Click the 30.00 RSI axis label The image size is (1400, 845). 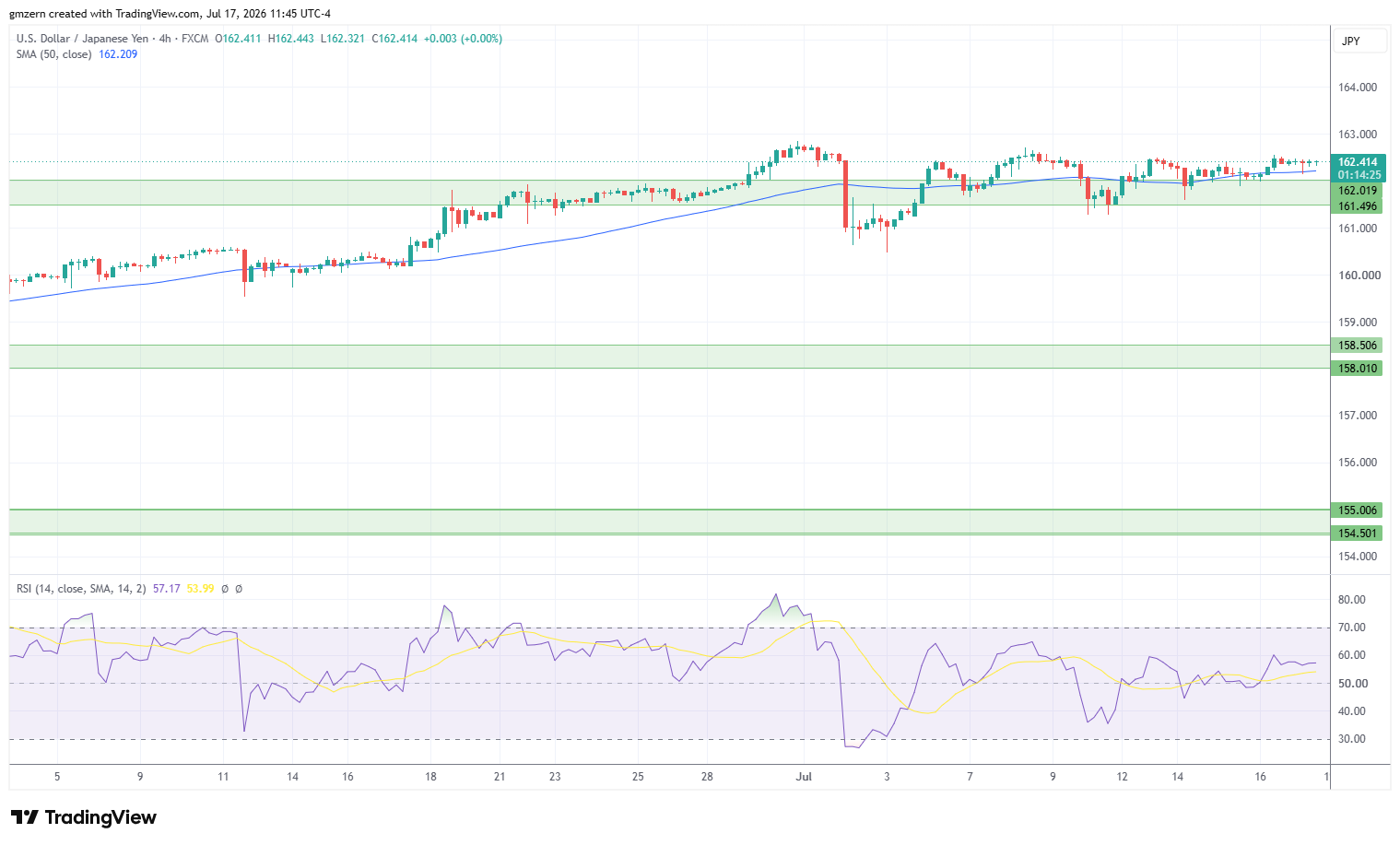coord(1352,739)
